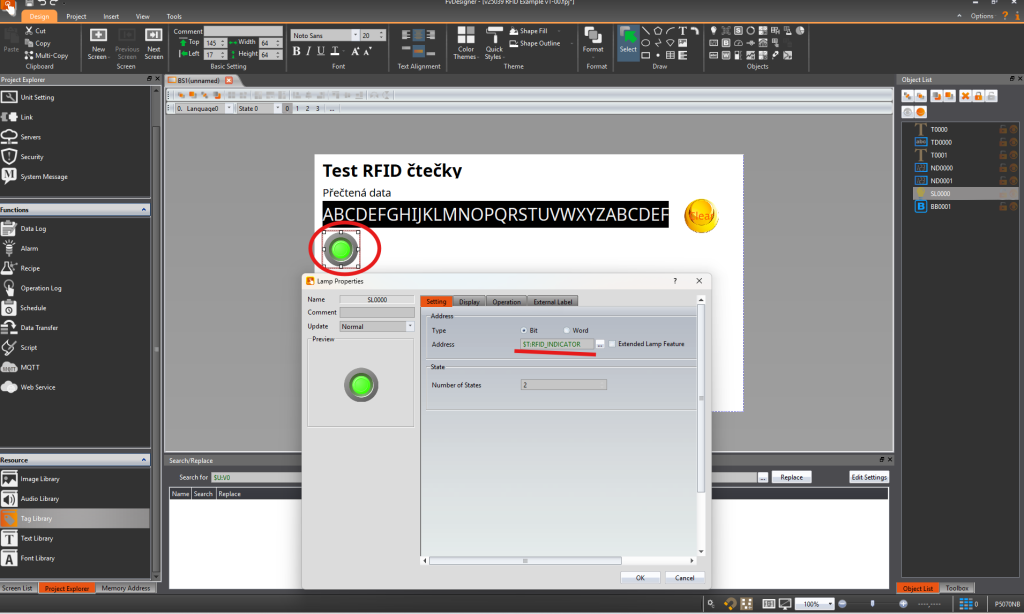1024x614 pixels.
Task: Click the red X delete icon in Object List
Action: (x=965, y=95)
